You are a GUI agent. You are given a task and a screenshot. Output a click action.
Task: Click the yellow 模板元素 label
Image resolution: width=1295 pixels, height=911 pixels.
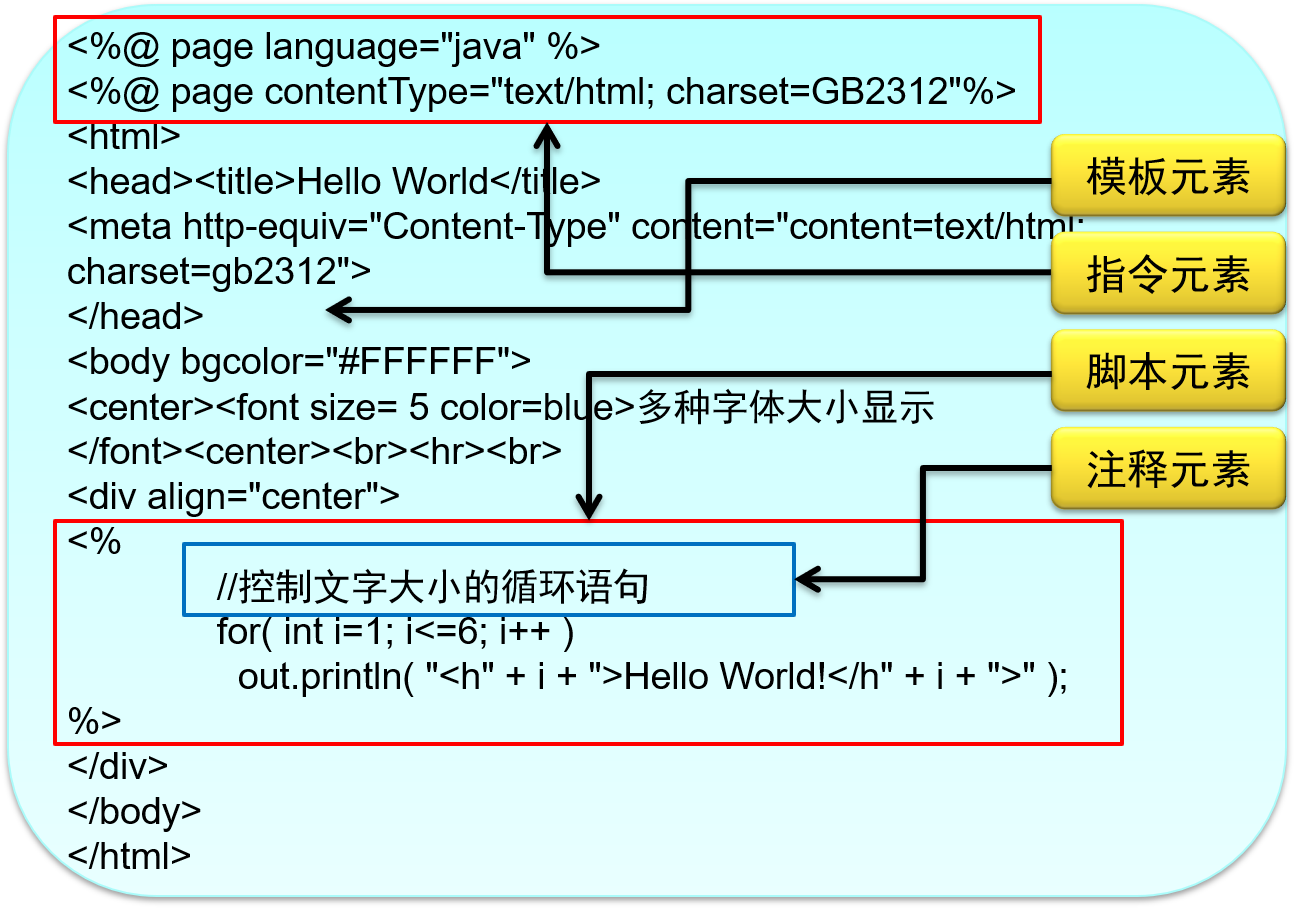pyautogui.click(x=1168, y=175)
